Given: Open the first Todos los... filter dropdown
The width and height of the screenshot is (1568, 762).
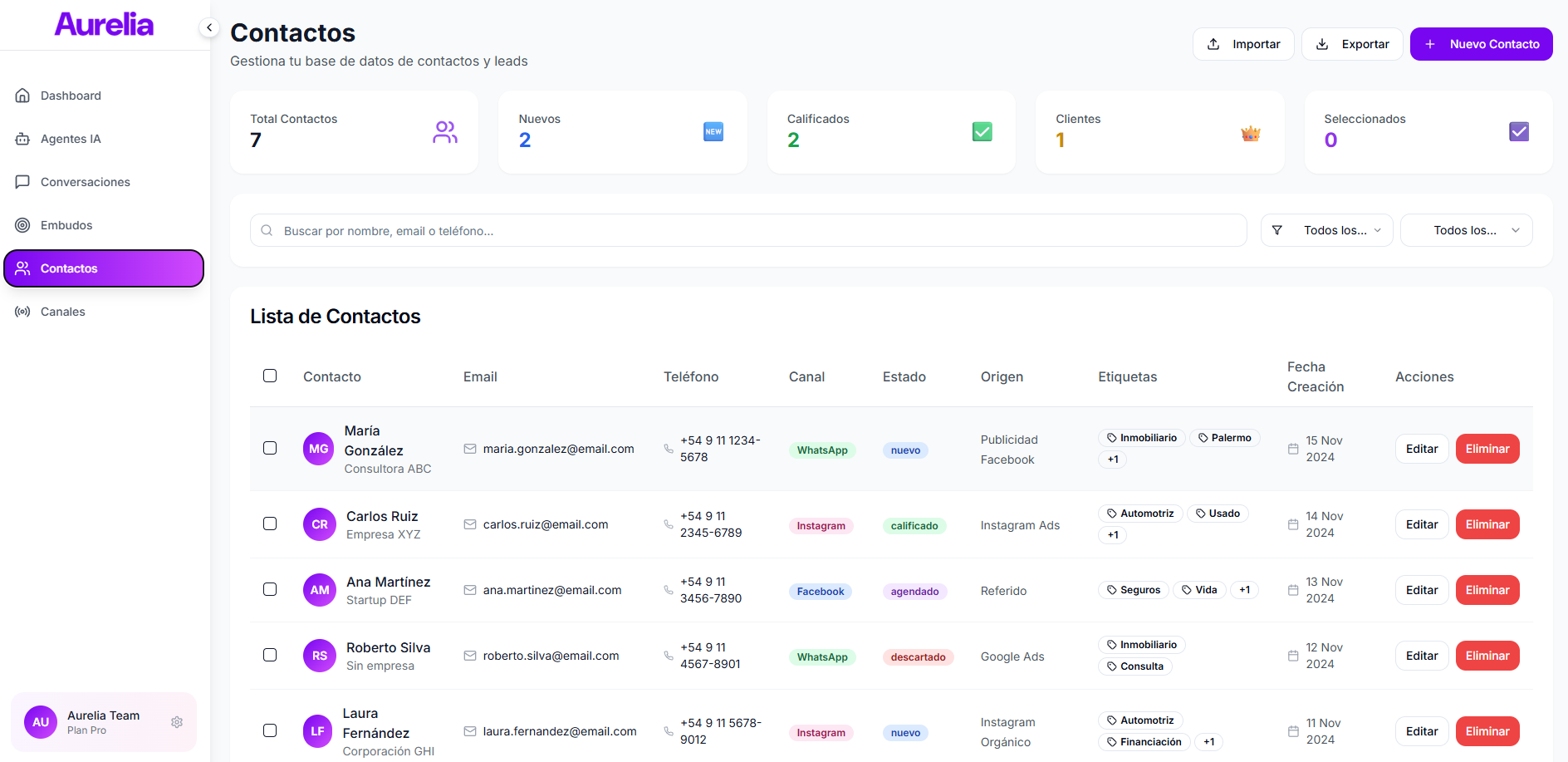Looking at the screenshot, I should [x=1326, y=230].
